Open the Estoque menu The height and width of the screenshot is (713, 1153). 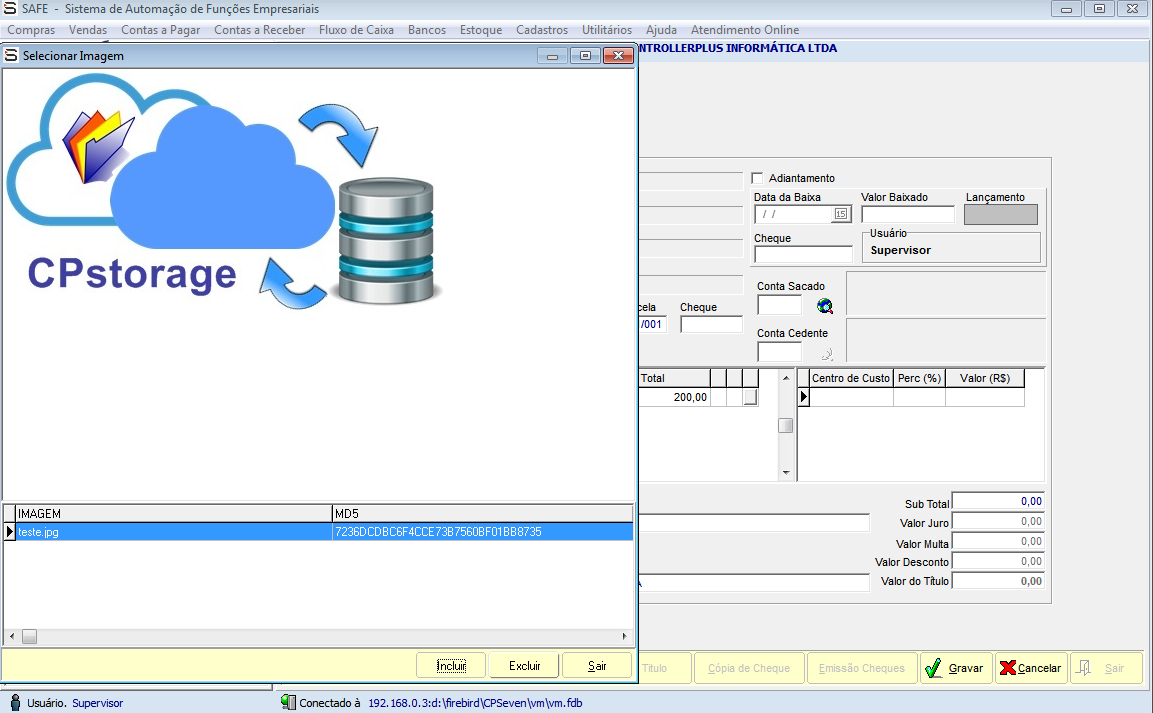(481, 29)
